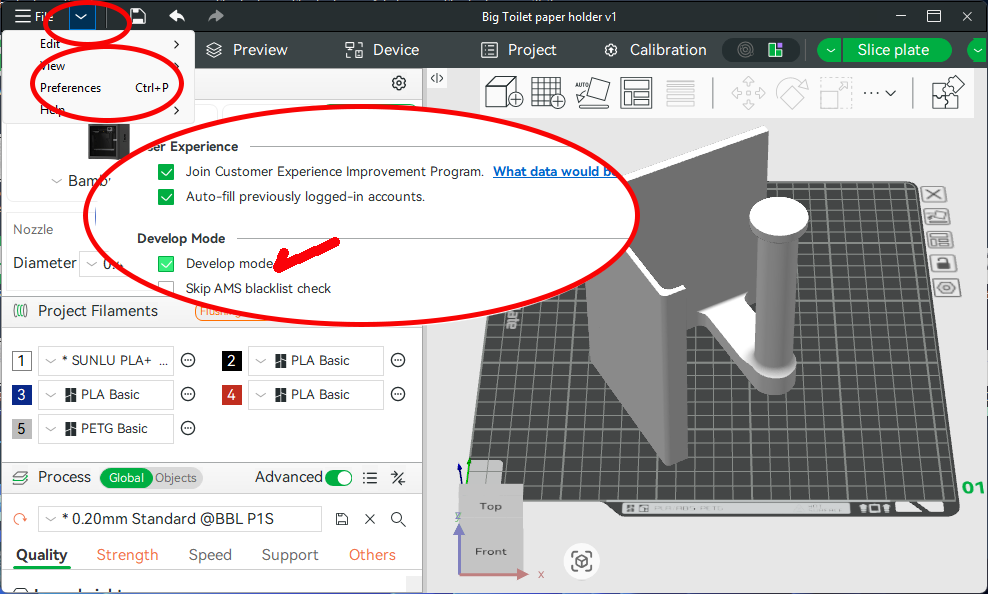The height and width of the screenshot is (594, 988).
Task: Select Preferences from the File menu
Action: click(x=70, y=88)
